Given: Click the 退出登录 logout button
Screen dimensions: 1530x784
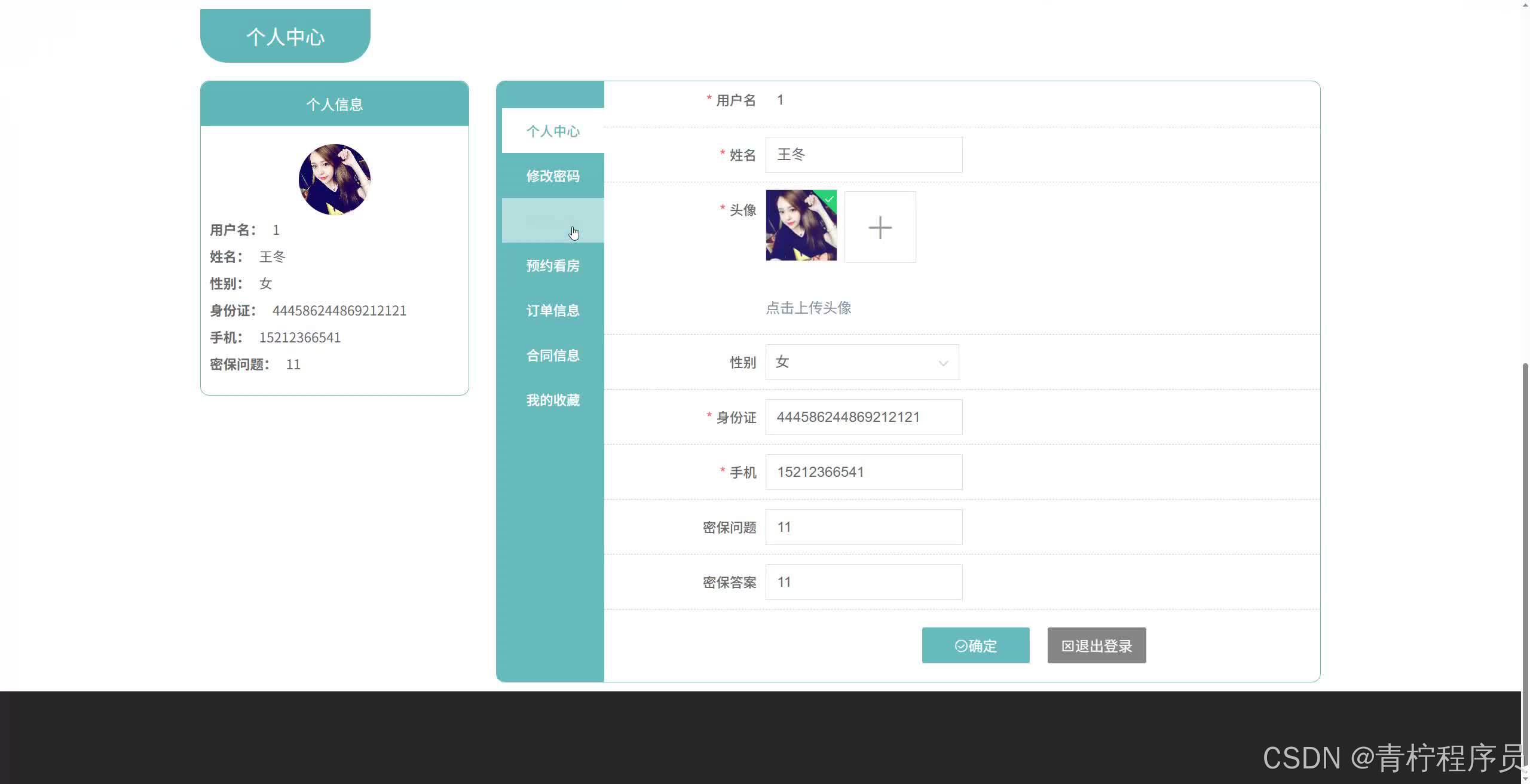Looking at the screenshot, I should tap(1096, 645).
